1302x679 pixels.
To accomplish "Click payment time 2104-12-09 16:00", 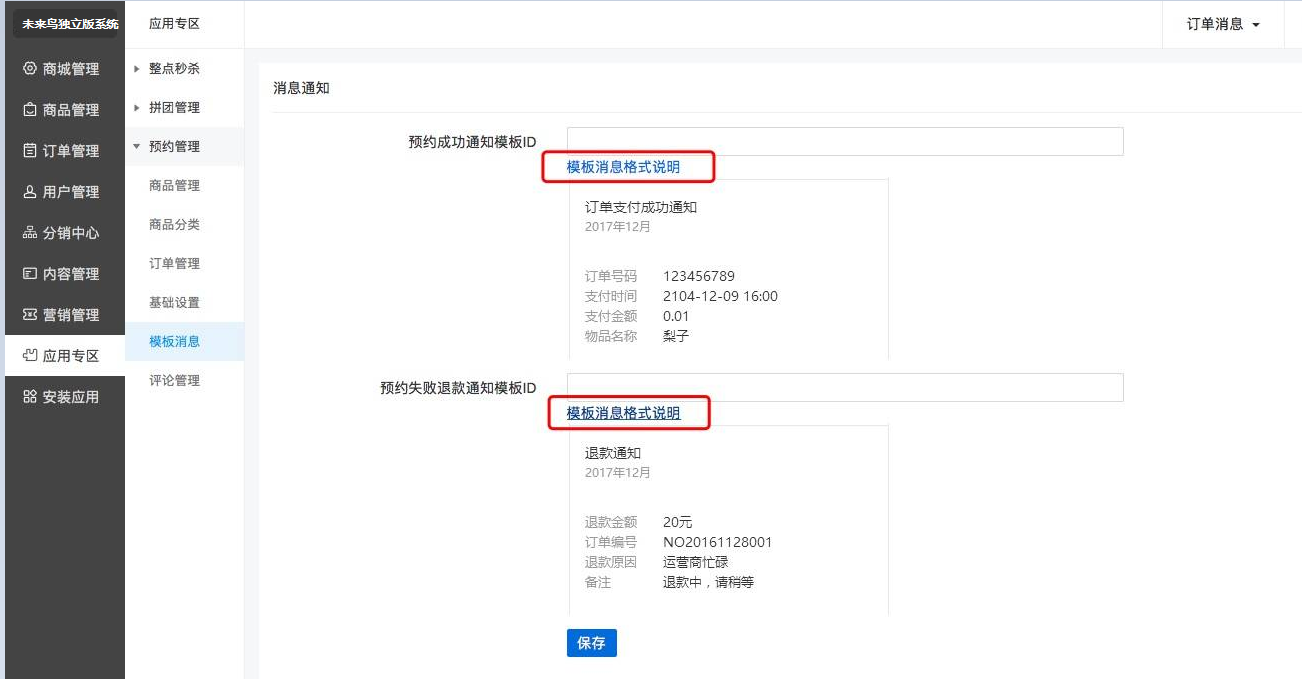I will [720, 297].
